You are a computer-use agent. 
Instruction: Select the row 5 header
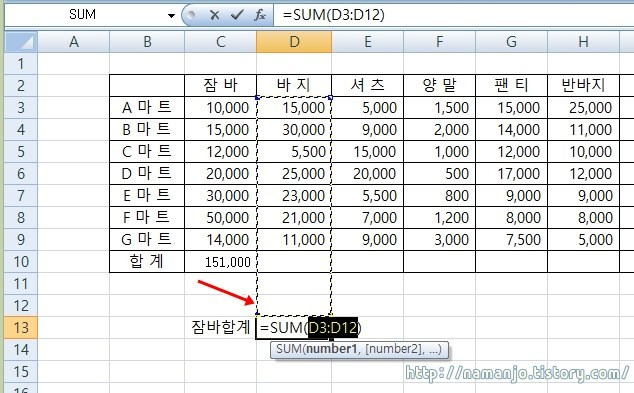point(21,152)
